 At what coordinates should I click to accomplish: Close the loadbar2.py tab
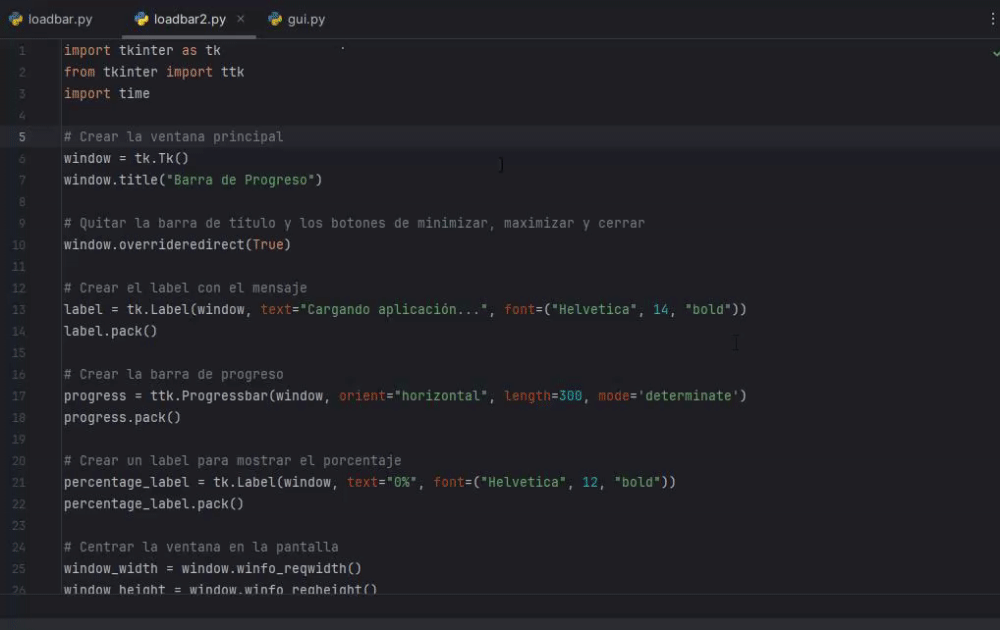pos(240,19)
